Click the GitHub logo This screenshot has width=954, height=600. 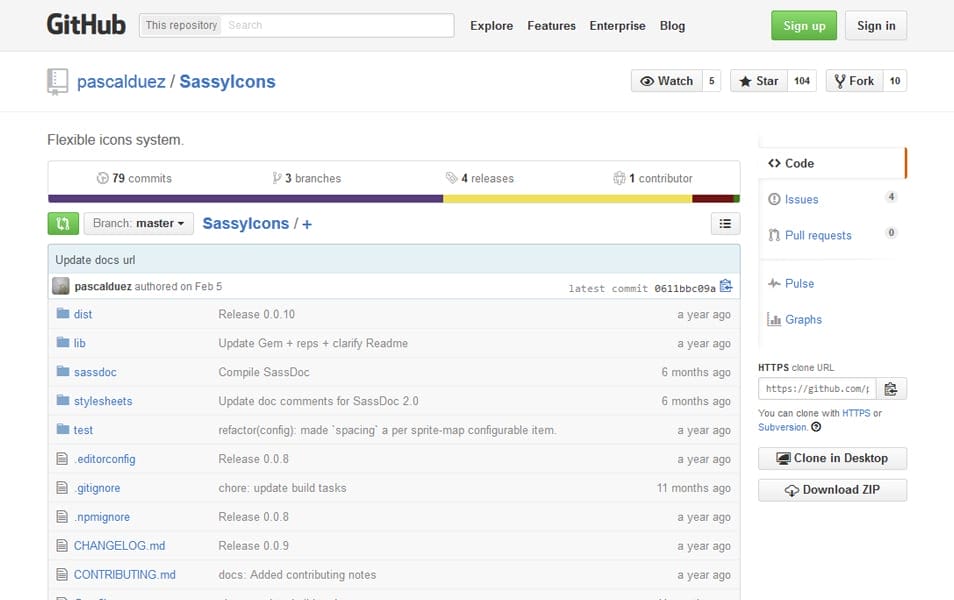pos(86,25)
